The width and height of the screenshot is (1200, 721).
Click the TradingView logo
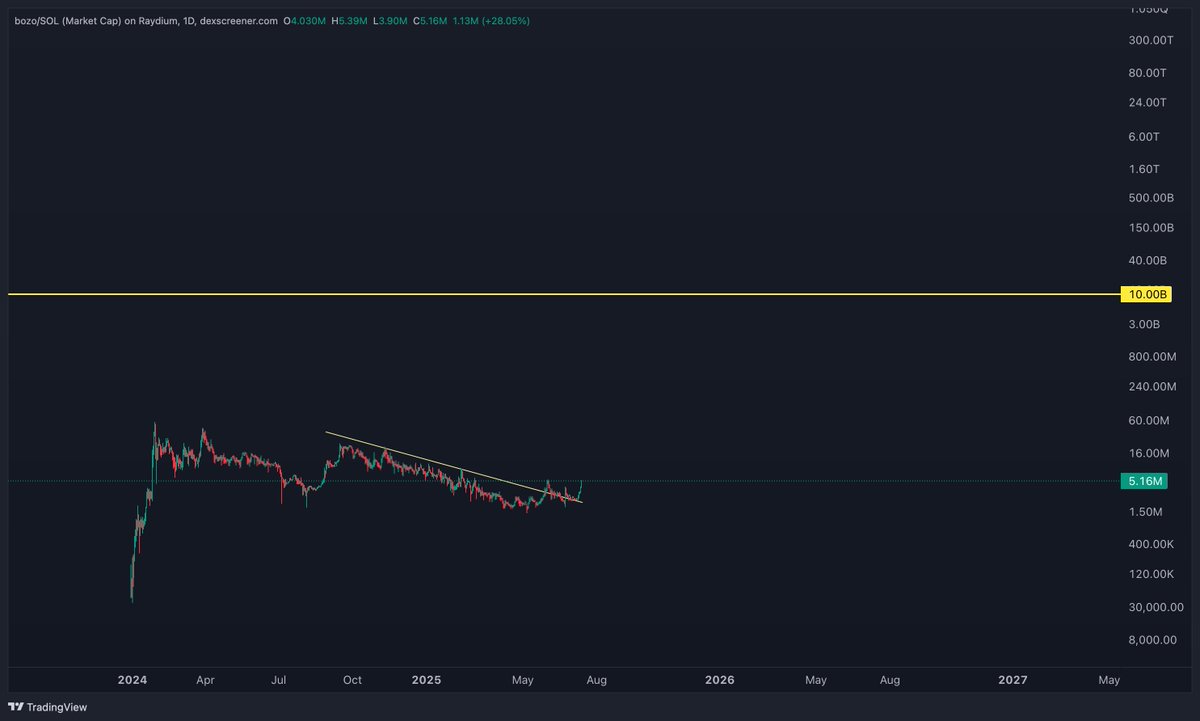49,707
